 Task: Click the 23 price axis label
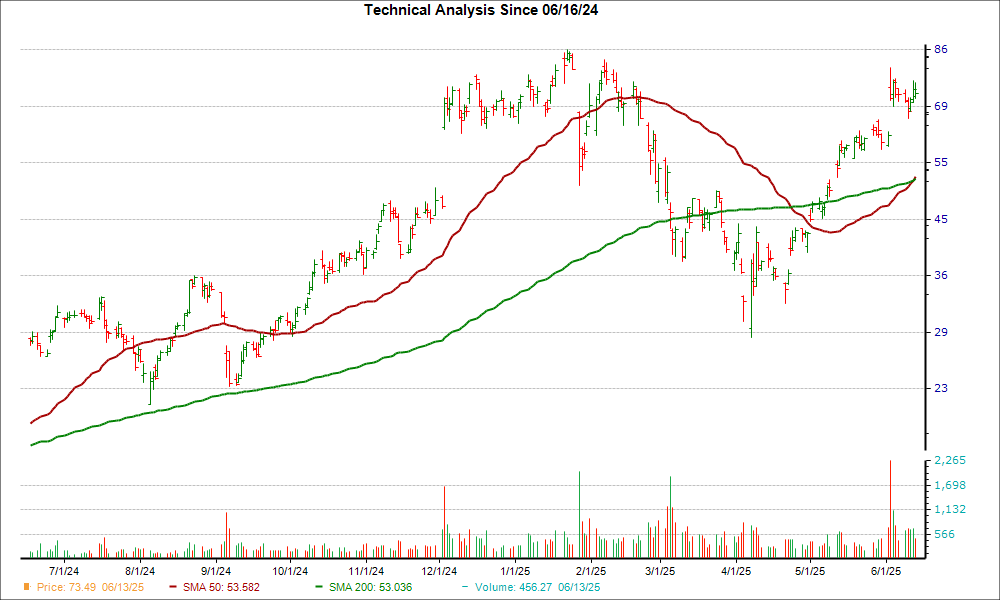pos(941,388)
